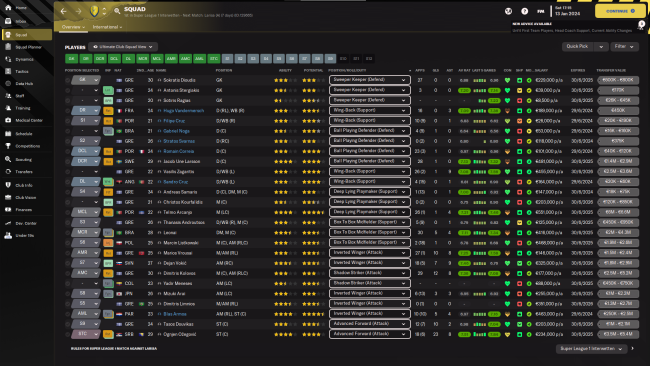
Task: Go forward with the right arrow
Action: click(78, 11)
